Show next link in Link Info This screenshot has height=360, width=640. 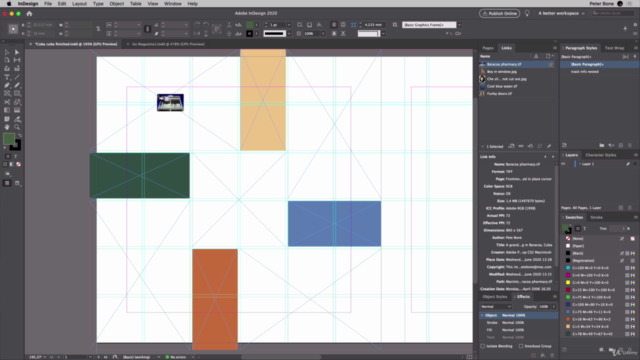553,157
